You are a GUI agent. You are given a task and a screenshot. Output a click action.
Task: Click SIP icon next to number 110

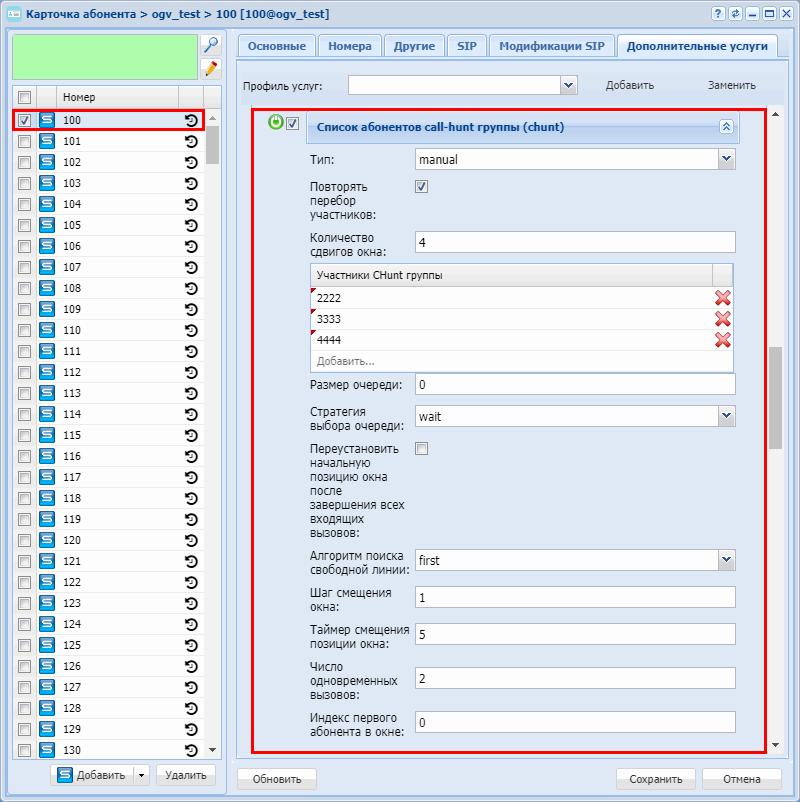point(46,330)
